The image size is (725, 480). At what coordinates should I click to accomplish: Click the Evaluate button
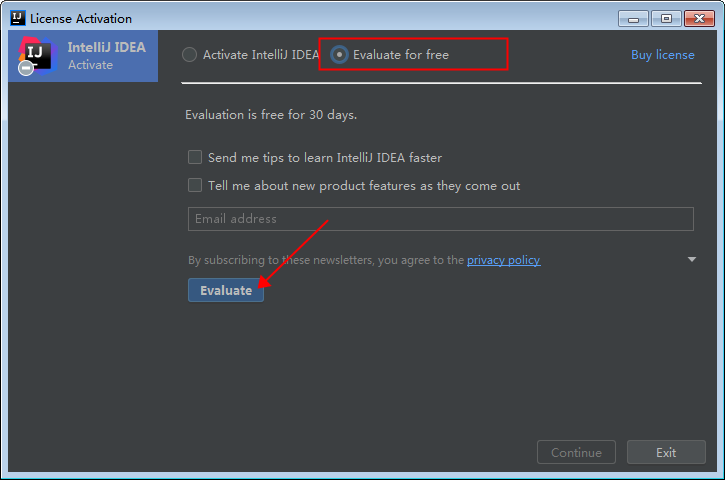pos(226,290)
